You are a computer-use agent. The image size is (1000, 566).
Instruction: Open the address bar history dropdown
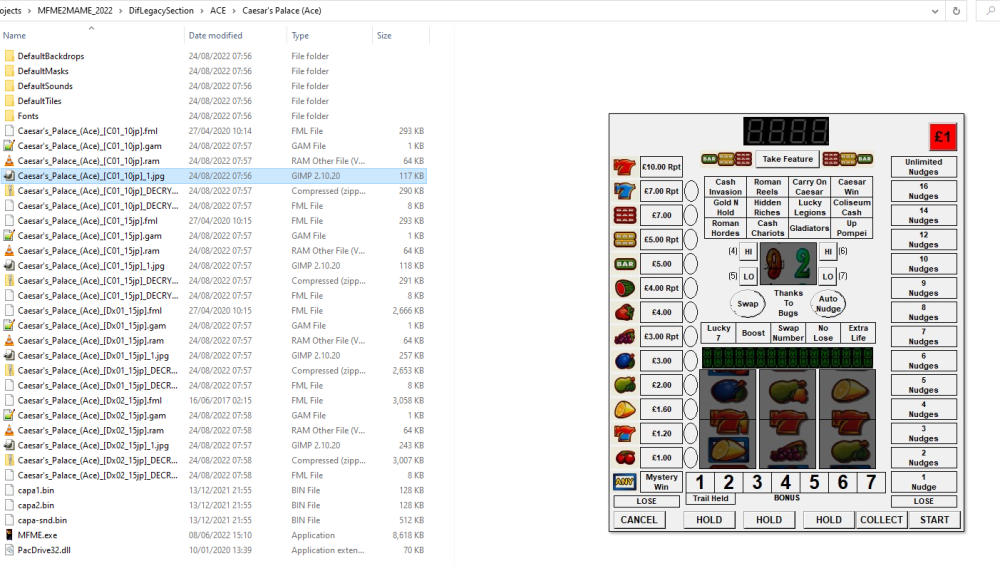click(934, 11)
